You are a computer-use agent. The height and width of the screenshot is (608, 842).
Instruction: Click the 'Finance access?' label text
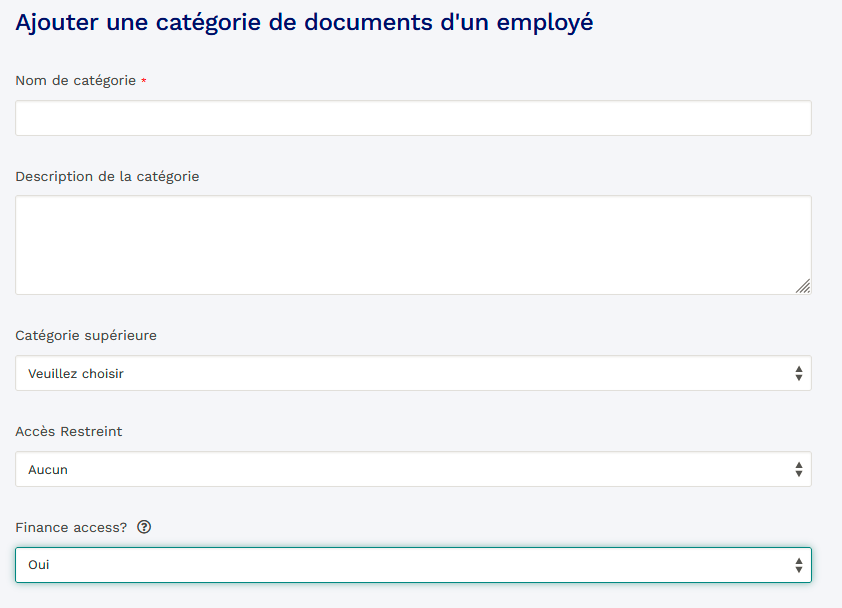pyautogui.click(x=71, y=527)
